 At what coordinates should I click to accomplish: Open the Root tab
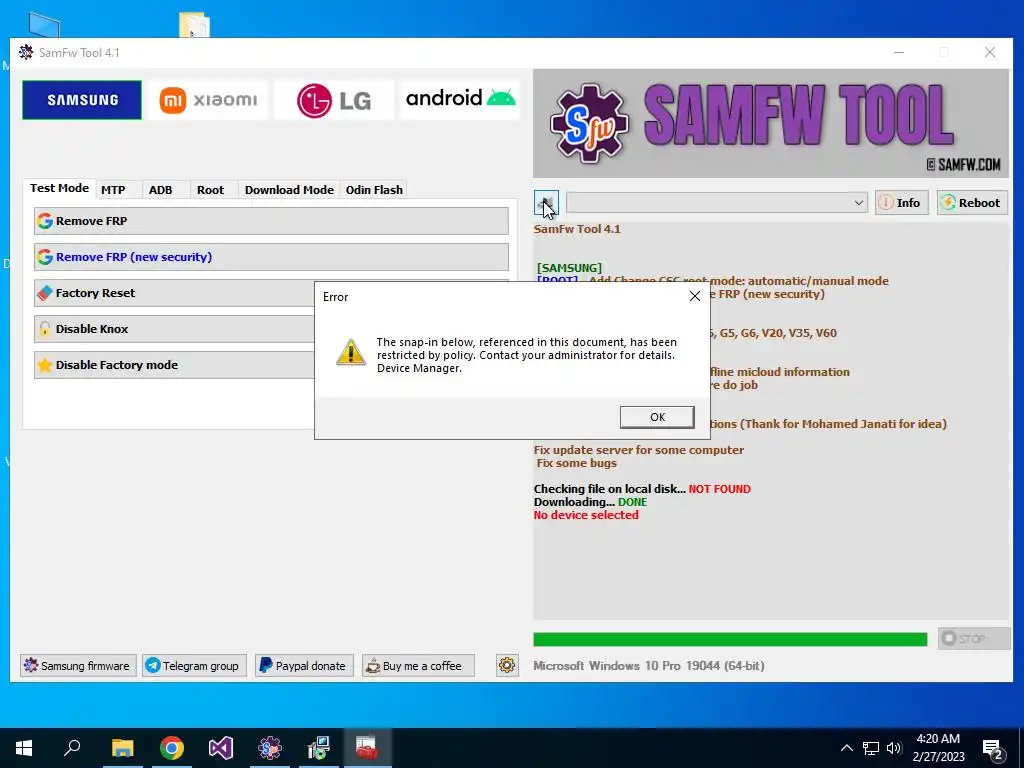210,190
